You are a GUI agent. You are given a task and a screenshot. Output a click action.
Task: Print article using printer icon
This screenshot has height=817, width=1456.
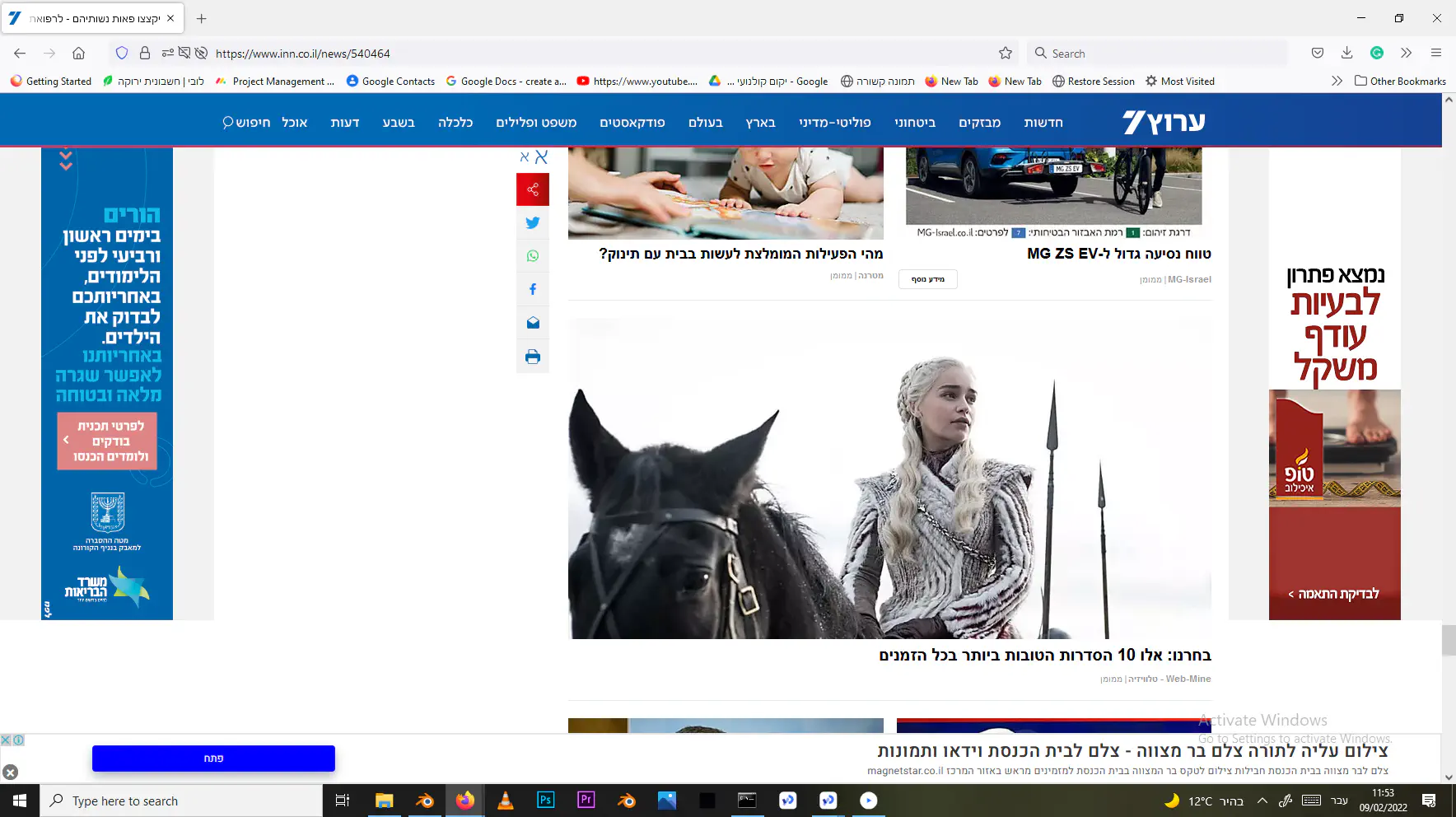point(533,357)
